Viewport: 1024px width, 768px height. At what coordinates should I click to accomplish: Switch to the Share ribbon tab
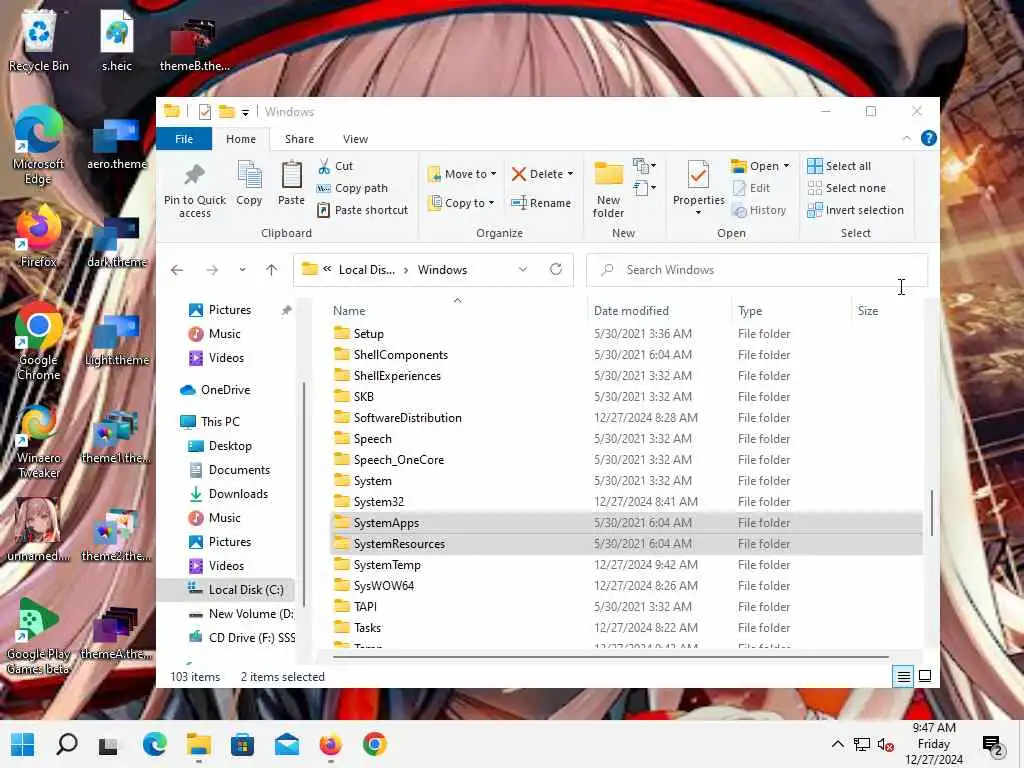pos(299,139)
